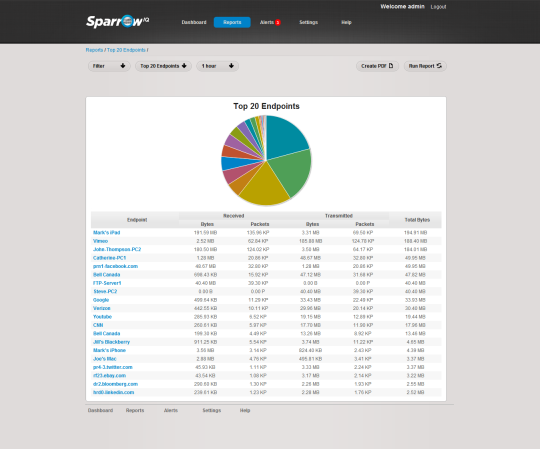The image size is (540, 449).
Task: Select the Reports tab in top navigation
Action: pyautogui.click(x=232, y=22)
